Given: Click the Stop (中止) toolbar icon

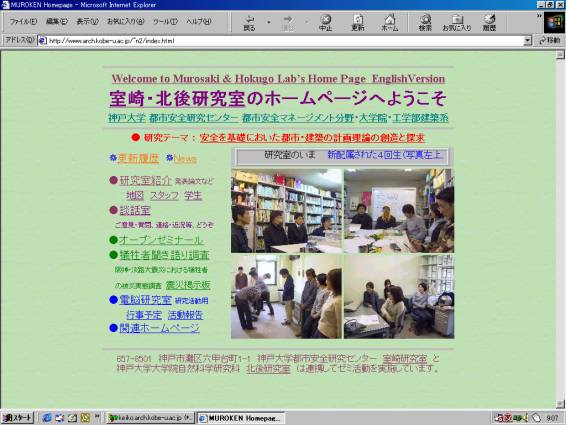Looking at the screenshot, I should pyautogui.click(x=326, y=23).
